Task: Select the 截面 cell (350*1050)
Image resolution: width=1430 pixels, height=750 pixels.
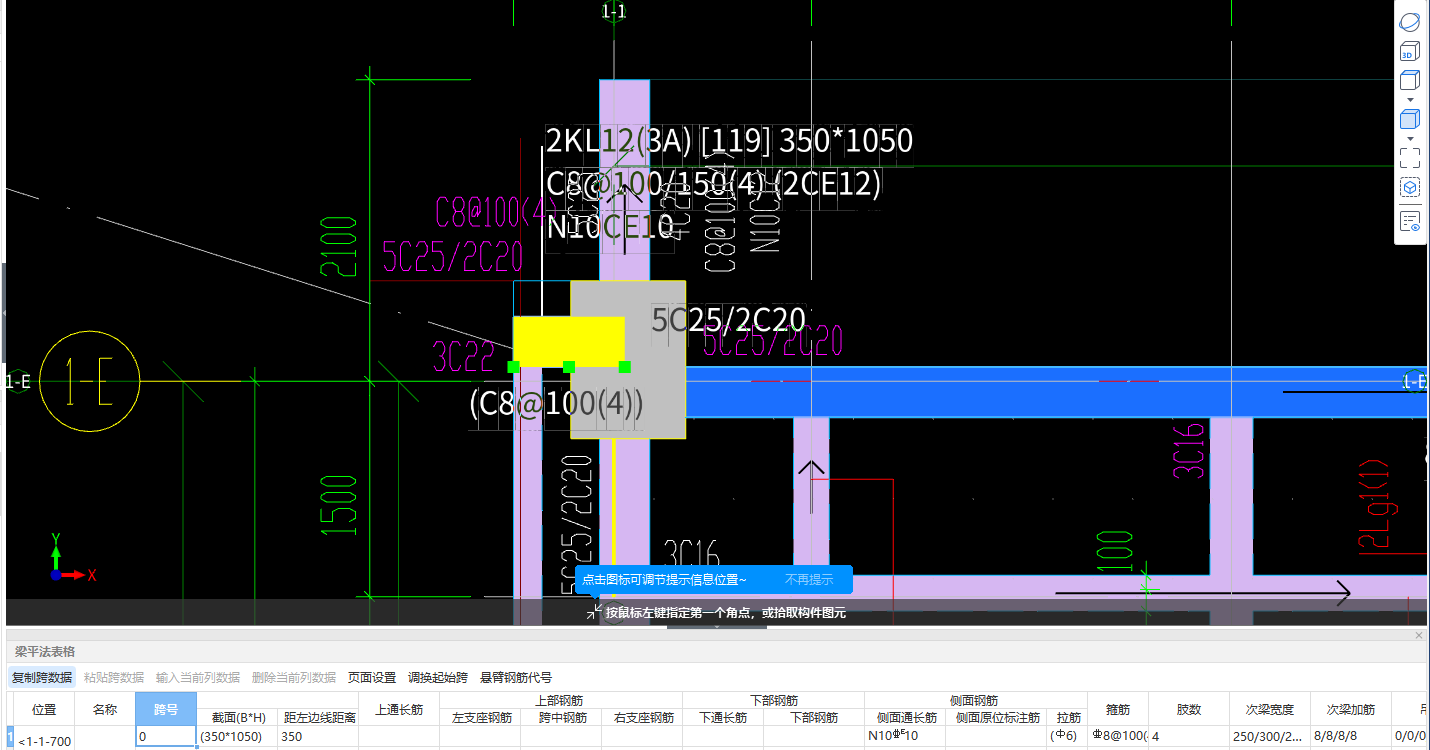Action: click(x=237, y=737)
